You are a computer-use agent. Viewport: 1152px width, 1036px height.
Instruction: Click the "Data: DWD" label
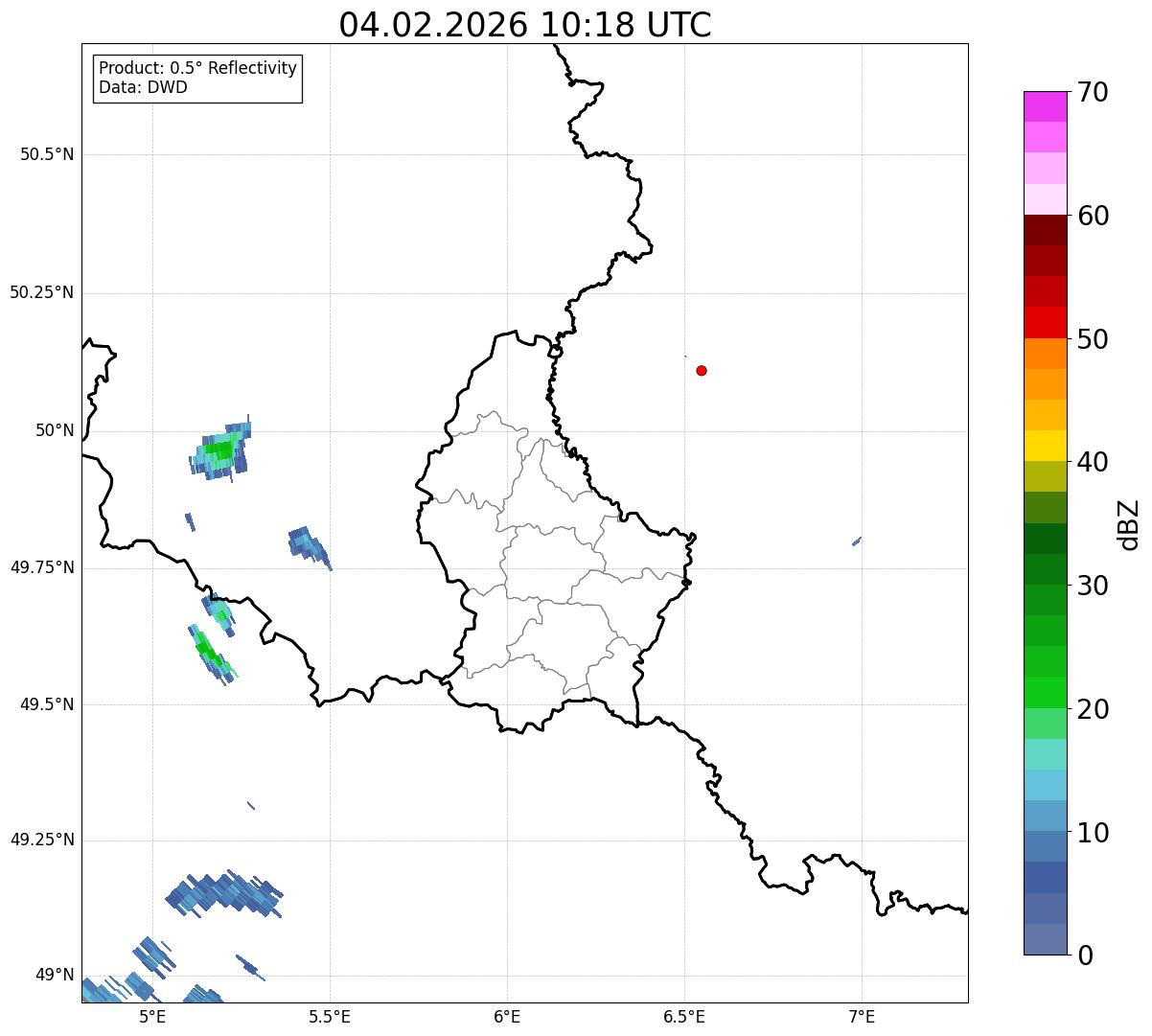point(143,88)
